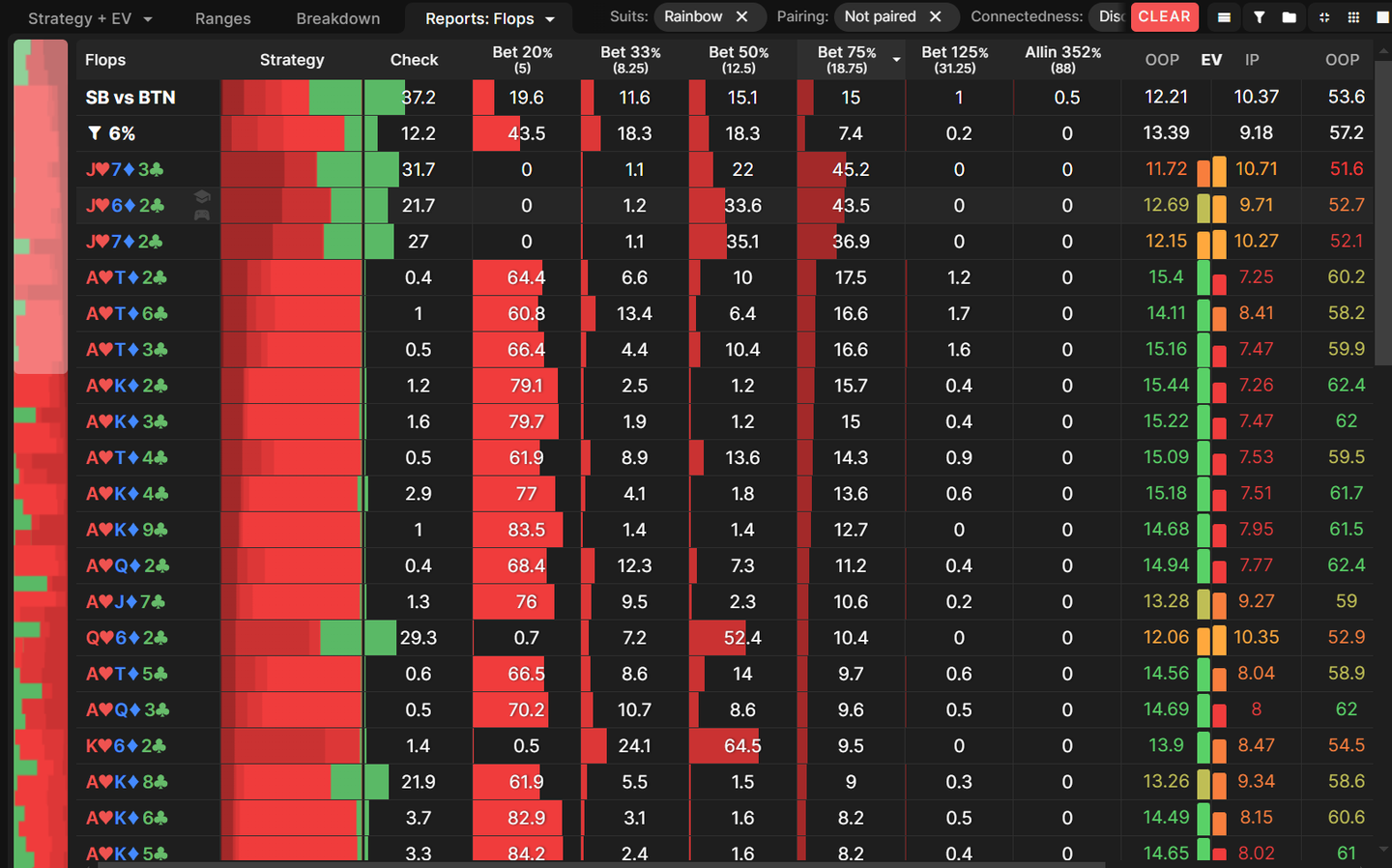This screenshot has height=868, width=1392.
Task: Click the red CLEAR filters button
Action: [1164, 16]
